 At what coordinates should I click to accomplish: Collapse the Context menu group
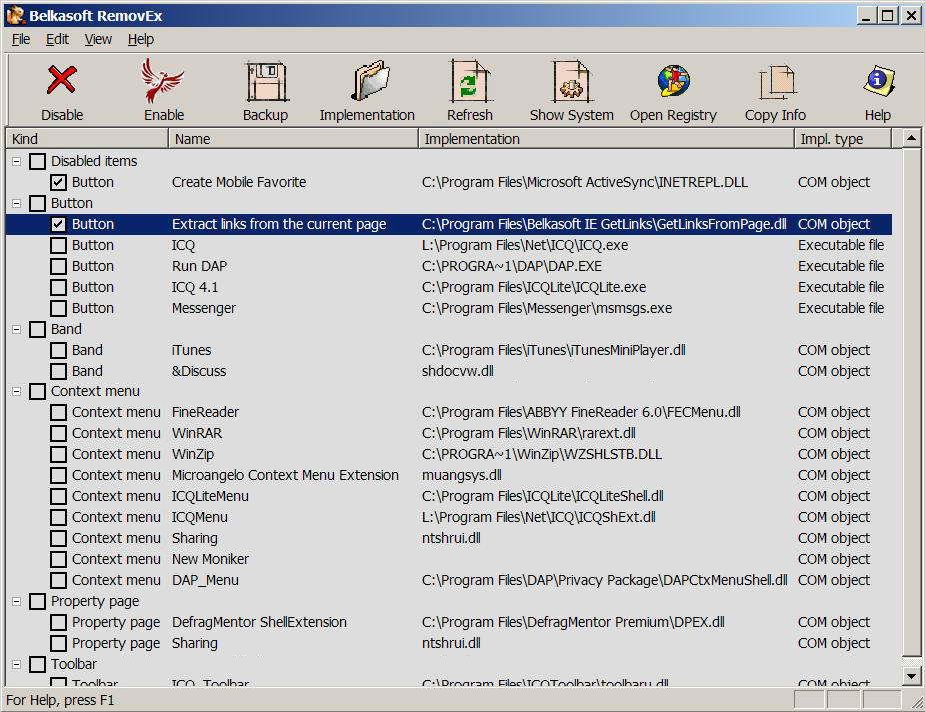click(17, 391)
